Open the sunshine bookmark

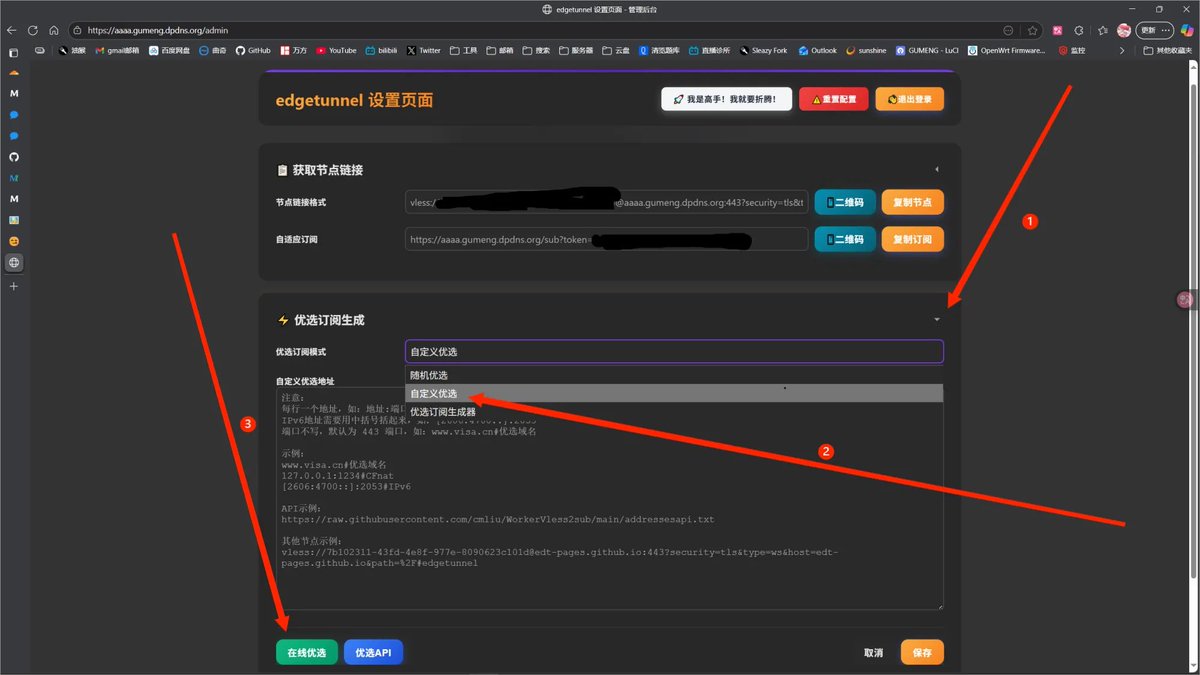(866, 50)
